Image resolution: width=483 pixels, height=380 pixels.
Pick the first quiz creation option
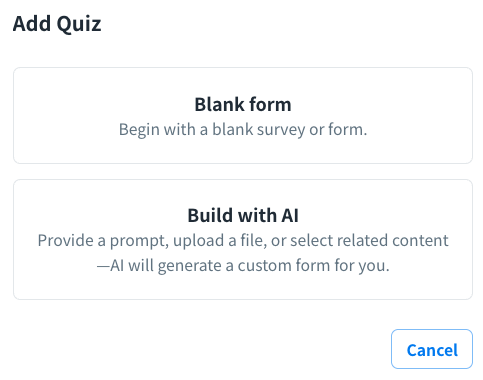[x=243, y=115]
